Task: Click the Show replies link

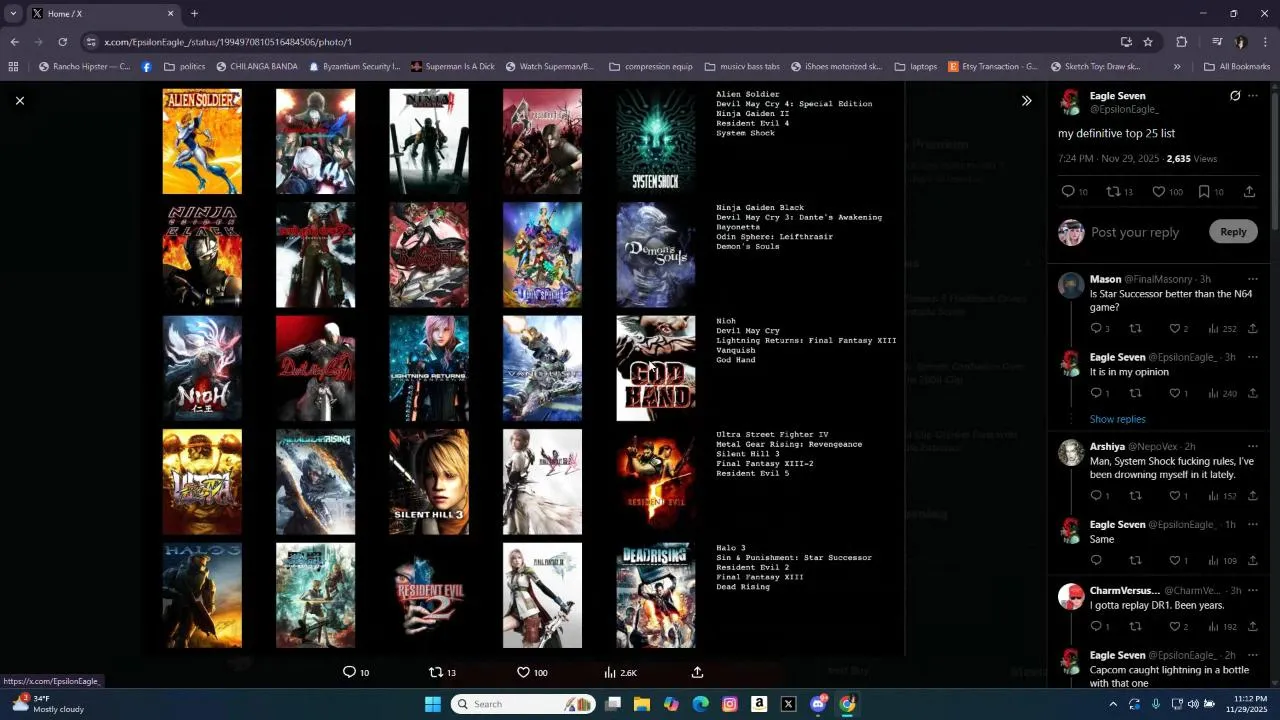Action: point(1117,419)
